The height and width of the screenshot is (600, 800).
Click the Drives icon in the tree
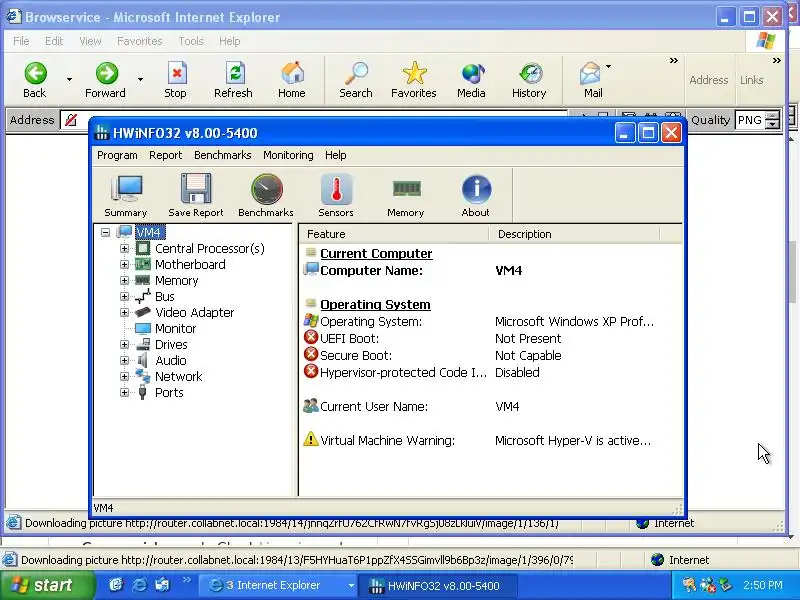143,344
